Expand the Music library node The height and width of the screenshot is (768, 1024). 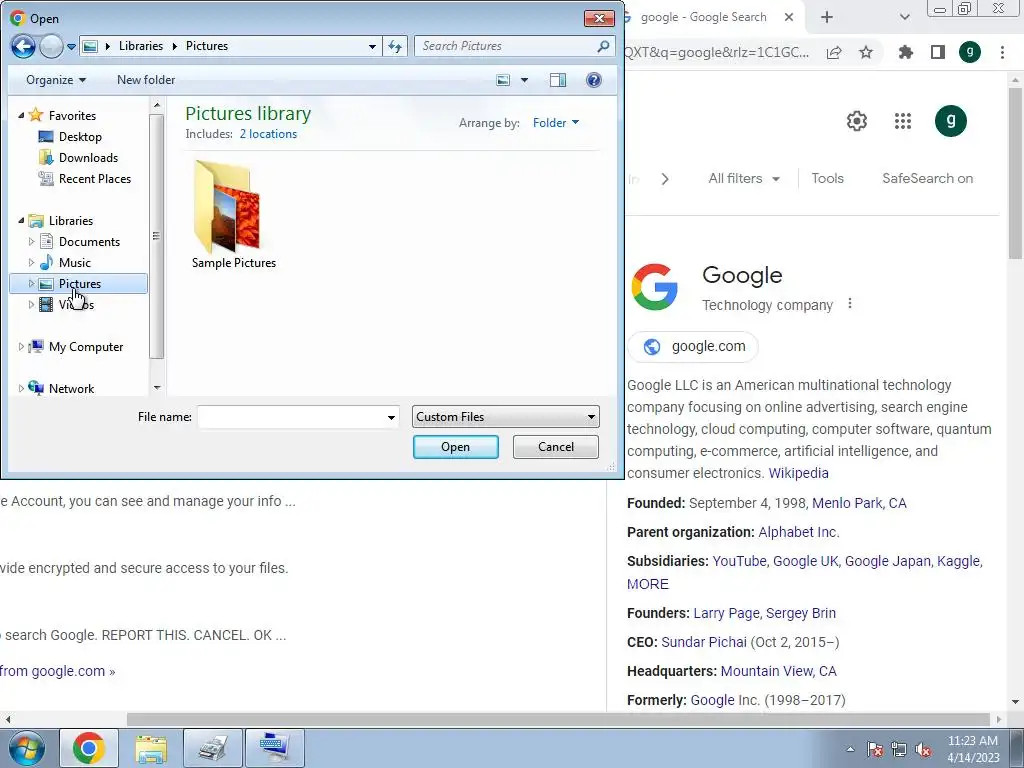point(31,263)
